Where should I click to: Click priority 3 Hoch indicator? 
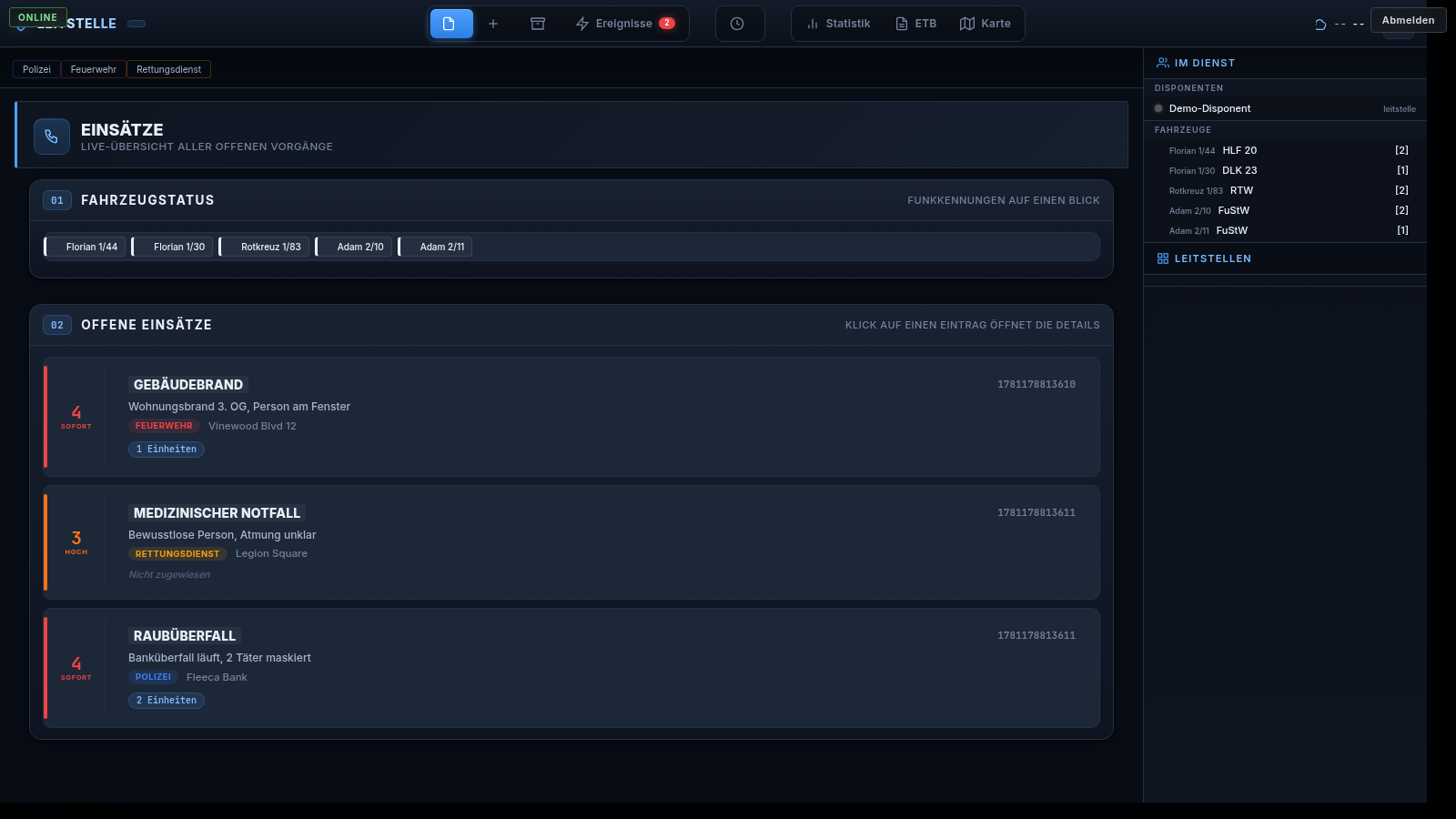pos(76,542)
